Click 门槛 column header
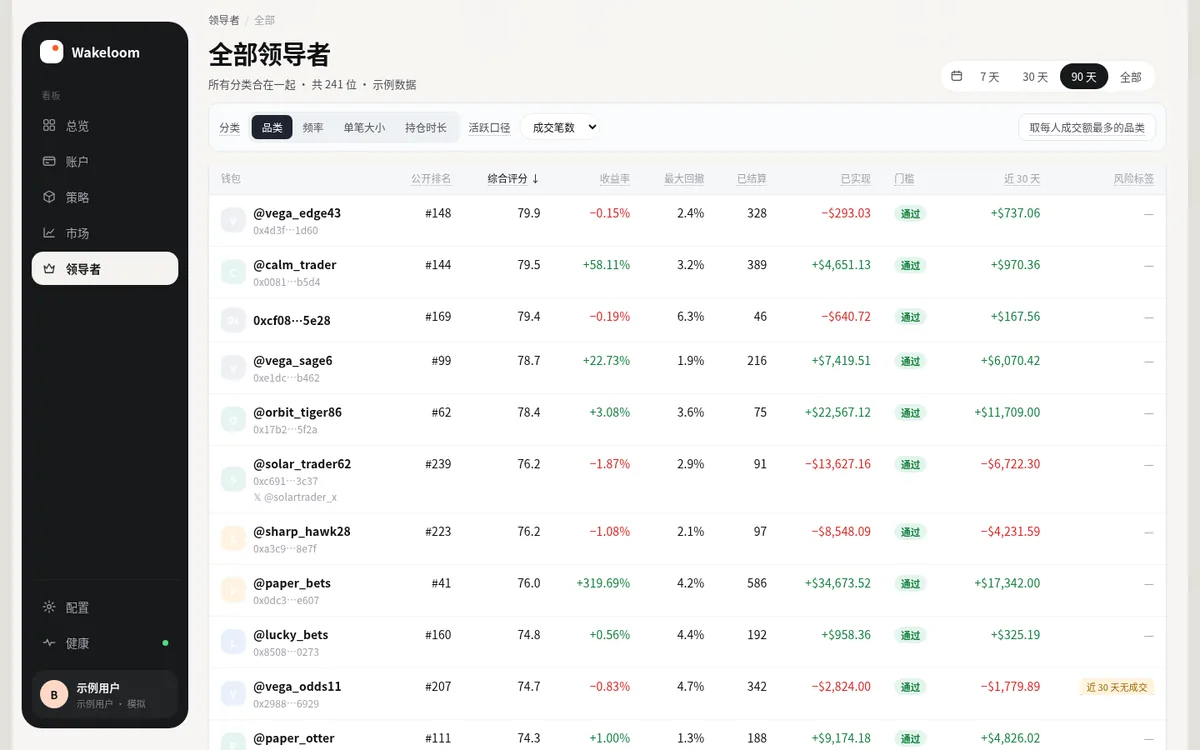This screenshot has width=1200, height=750. coord(904,179)
